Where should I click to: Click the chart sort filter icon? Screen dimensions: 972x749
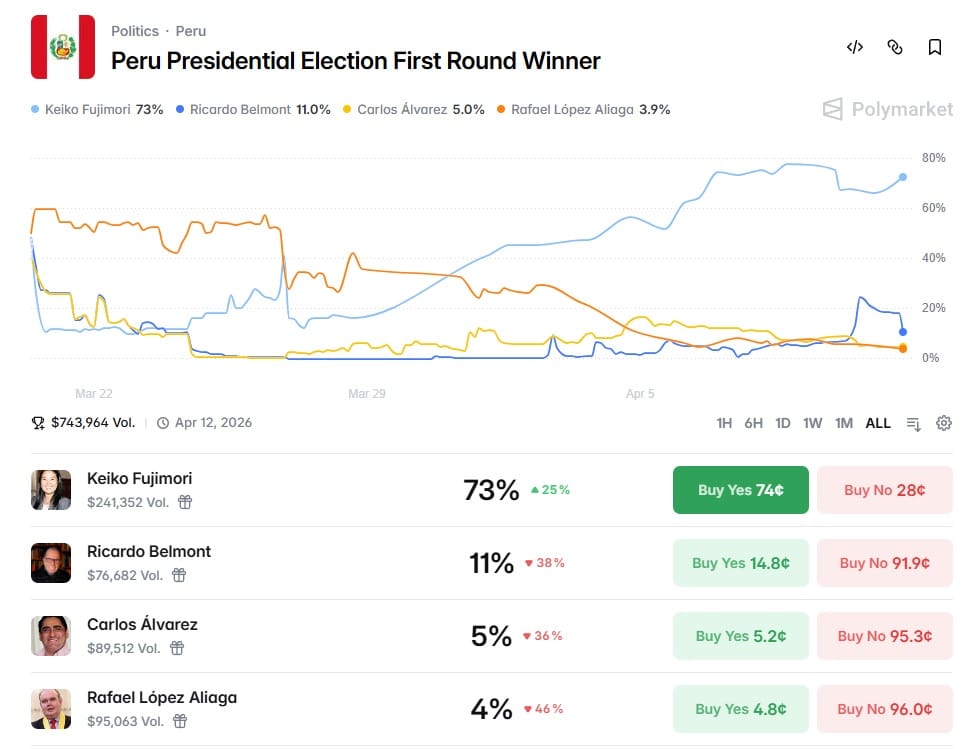[914, 423]
